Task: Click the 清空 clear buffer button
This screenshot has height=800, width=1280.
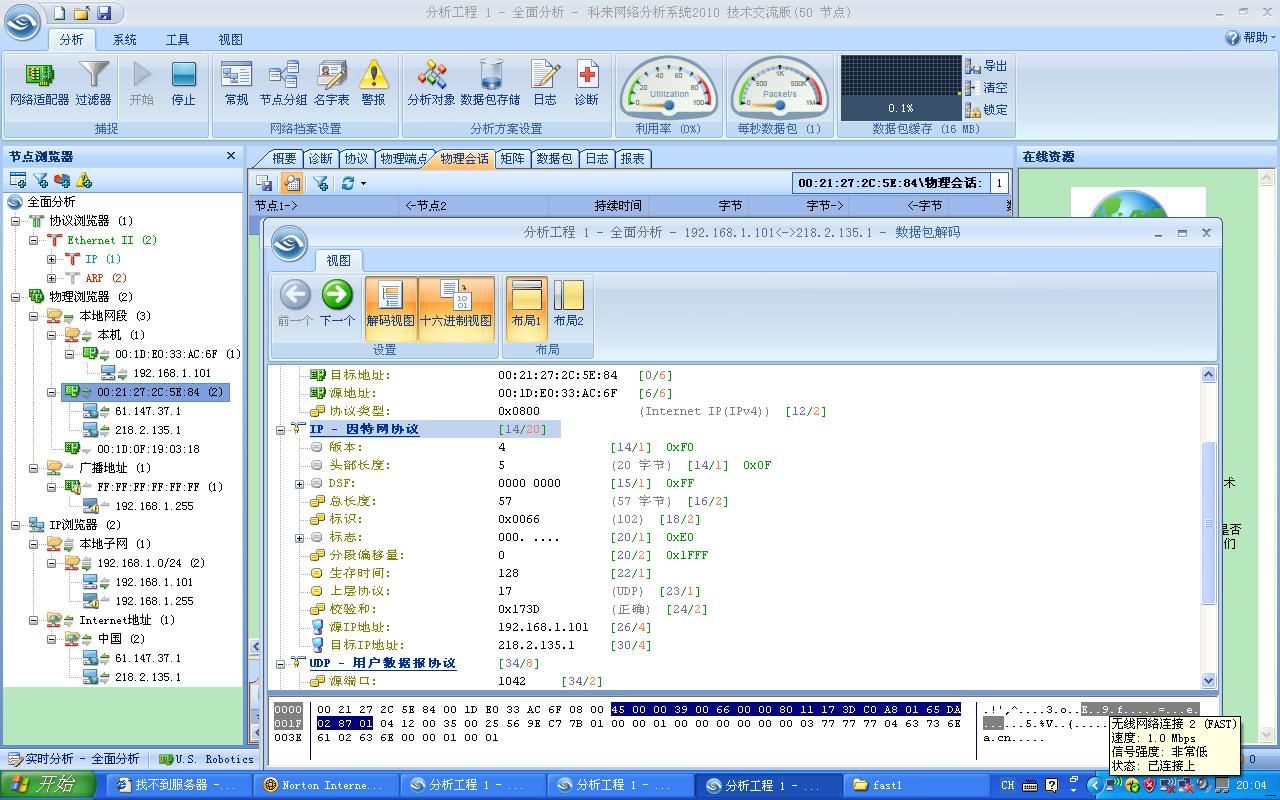Action: [x=986, y=88]
